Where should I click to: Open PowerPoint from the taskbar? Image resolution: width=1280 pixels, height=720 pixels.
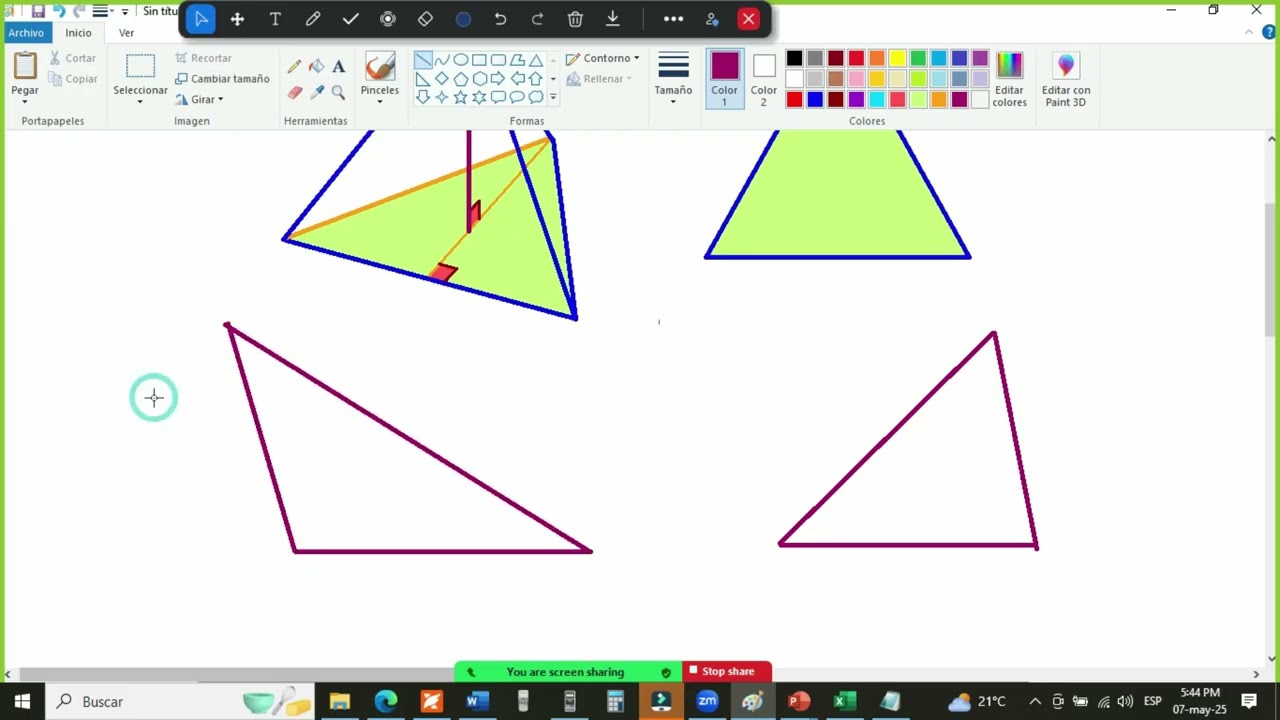coord(799,702)
